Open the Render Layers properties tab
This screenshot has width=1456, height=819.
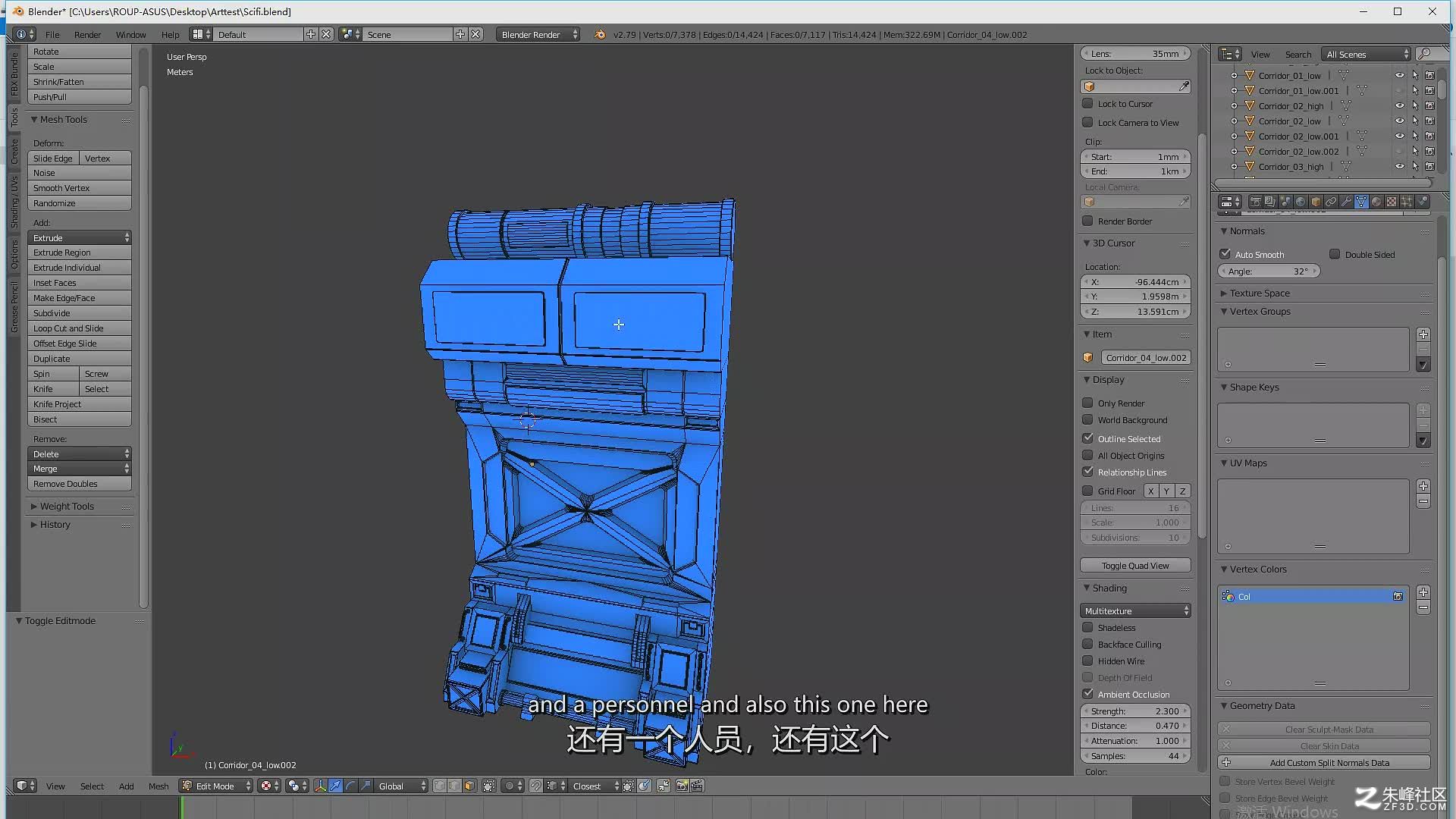pos(1270,202)
